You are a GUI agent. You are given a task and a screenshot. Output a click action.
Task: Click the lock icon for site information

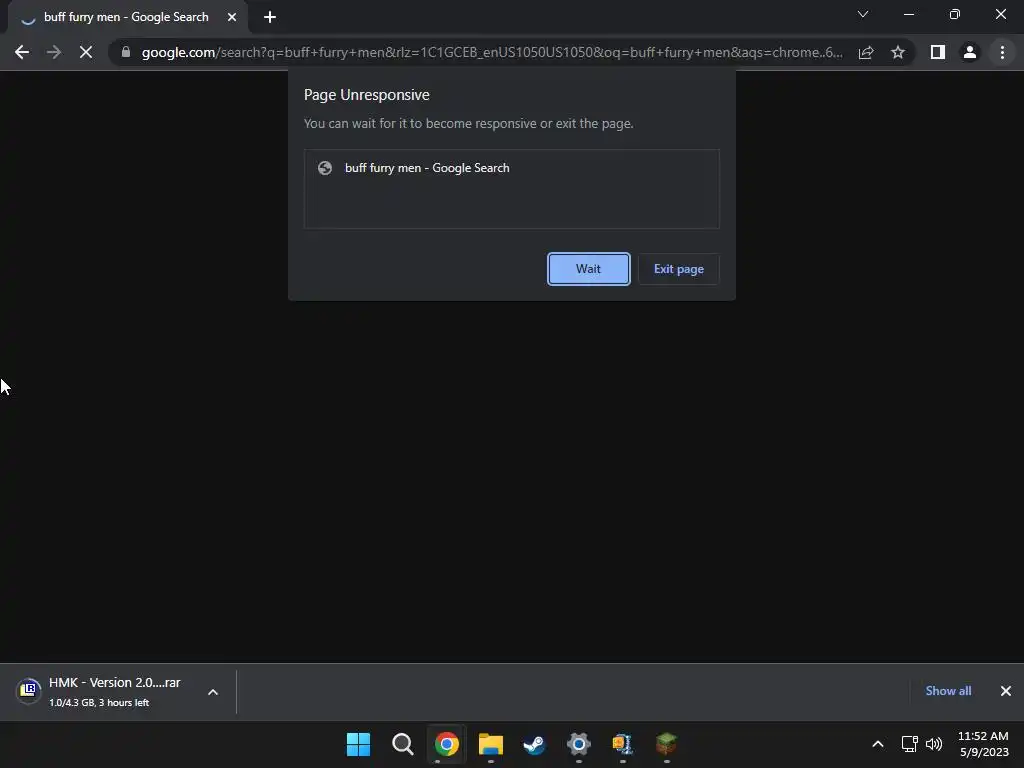[126, 52]
